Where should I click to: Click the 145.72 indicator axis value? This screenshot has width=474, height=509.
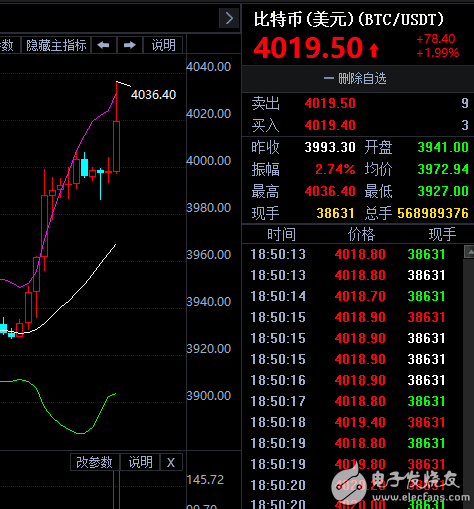coord(205,480)
